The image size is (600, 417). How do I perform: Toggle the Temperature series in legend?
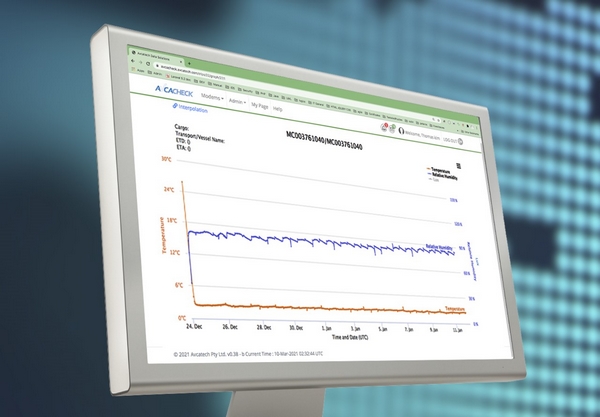pos(439,169)
